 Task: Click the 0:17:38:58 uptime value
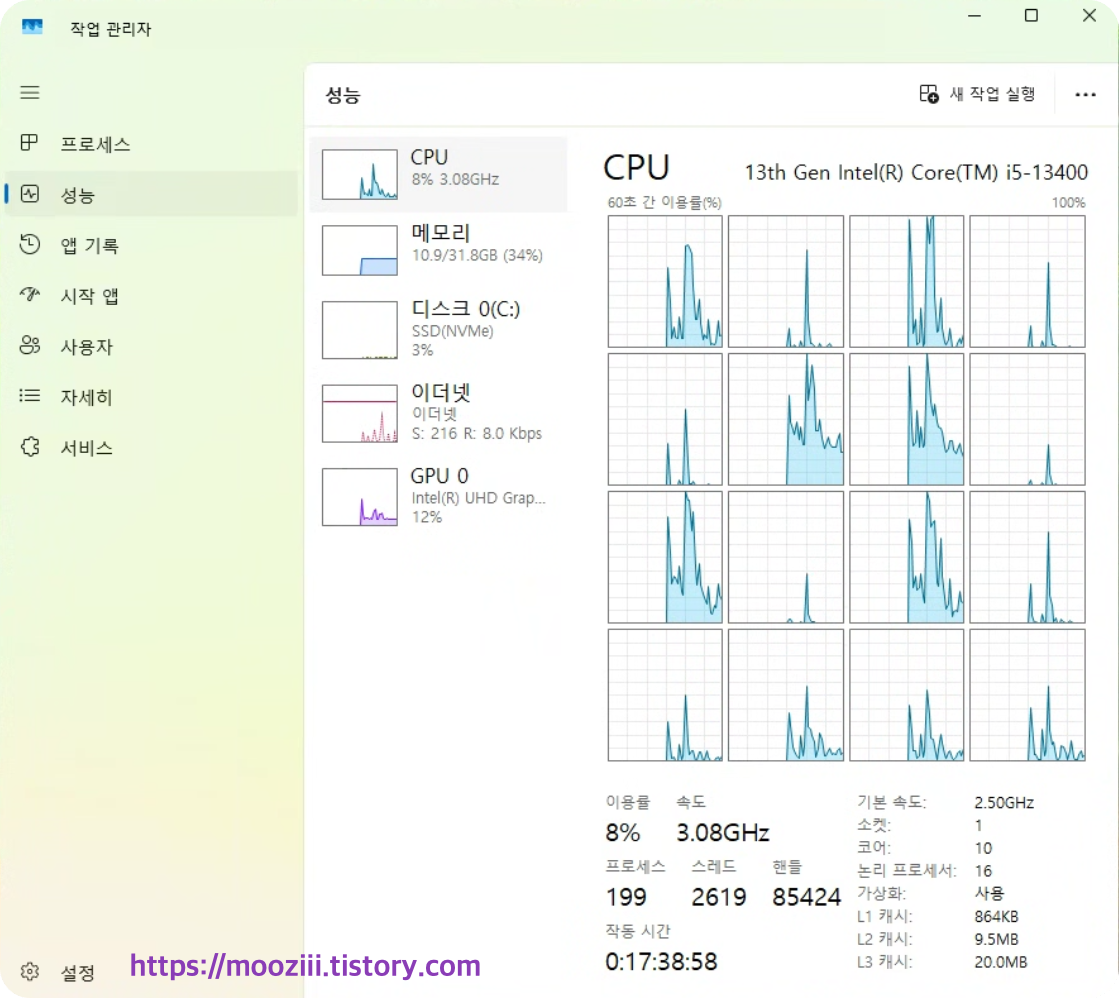(x=661, y=962)
